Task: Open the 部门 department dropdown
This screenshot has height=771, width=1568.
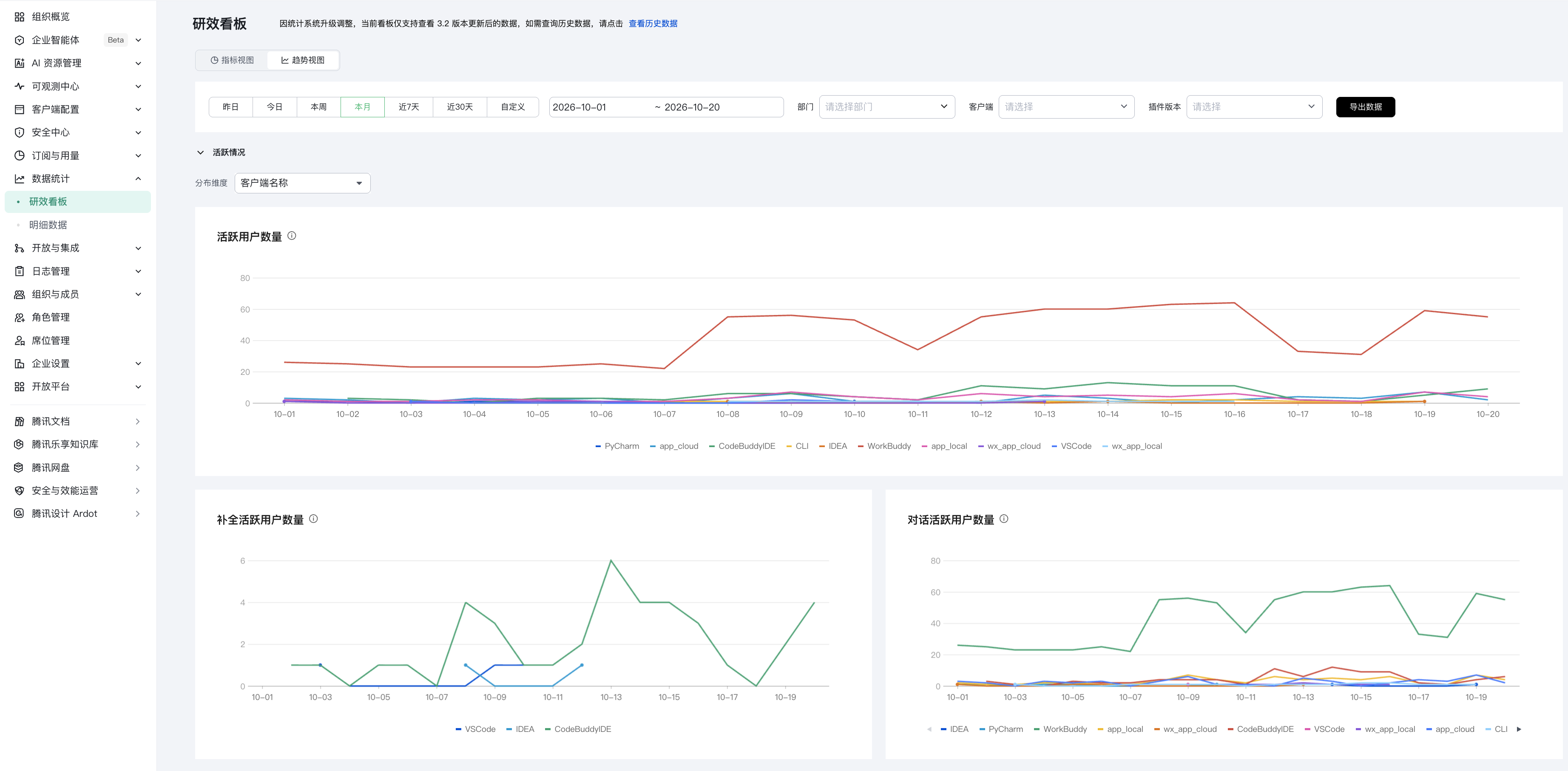Action: pyautogui.click(x=887, y=107)
